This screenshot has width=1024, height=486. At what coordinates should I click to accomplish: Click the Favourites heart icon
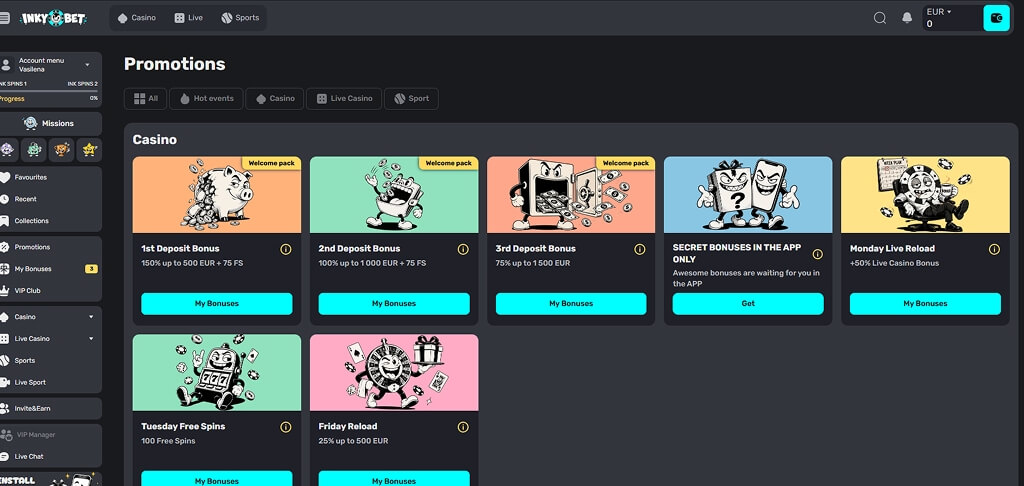click(x=5, y=177)
